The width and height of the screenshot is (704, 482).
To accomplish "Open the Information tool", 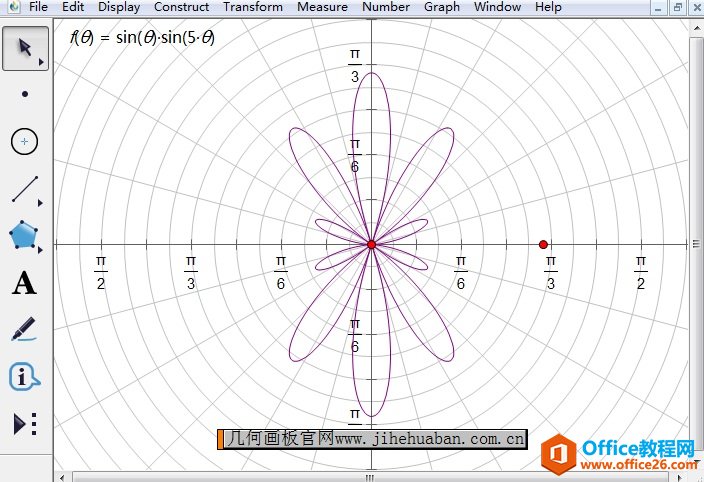I will pos(24,377).
